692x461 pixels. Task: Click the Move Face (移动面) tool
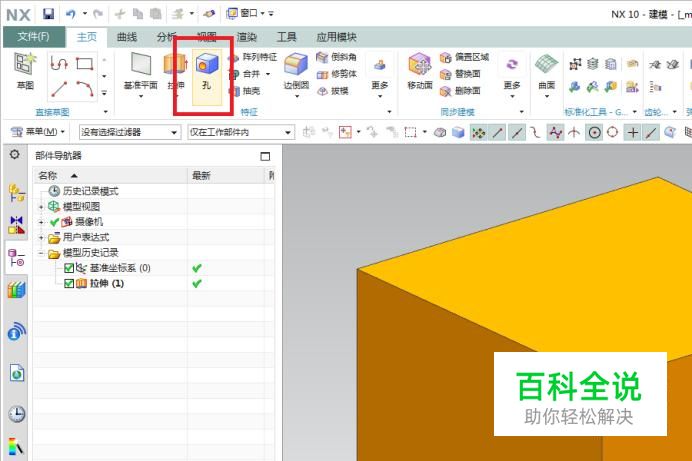[x=419, y=71]
